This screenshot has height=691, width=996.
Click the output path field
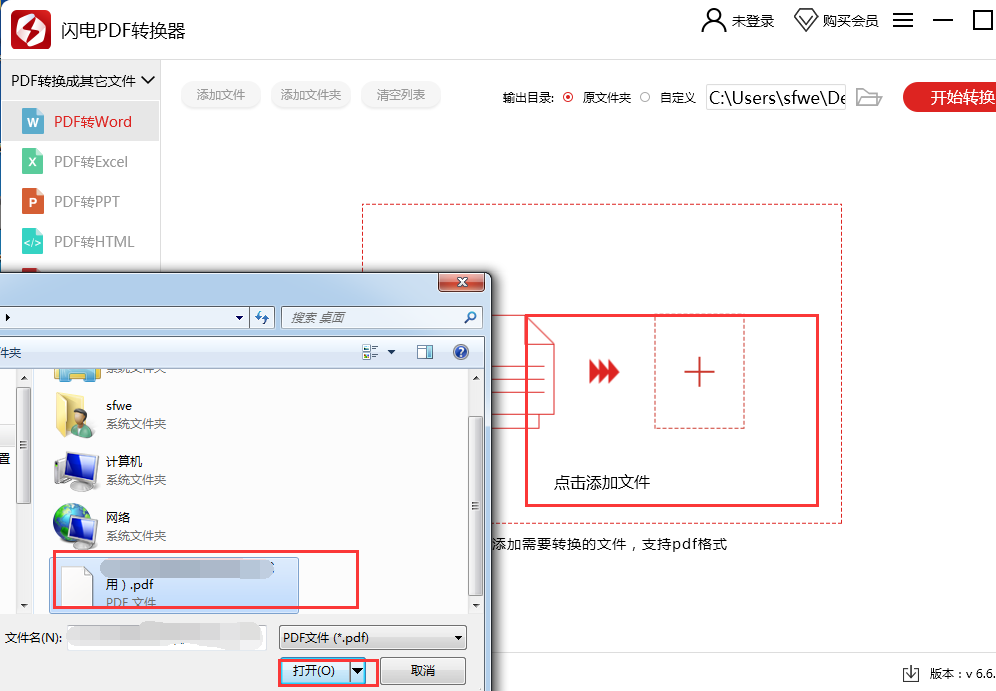(776, 97)
